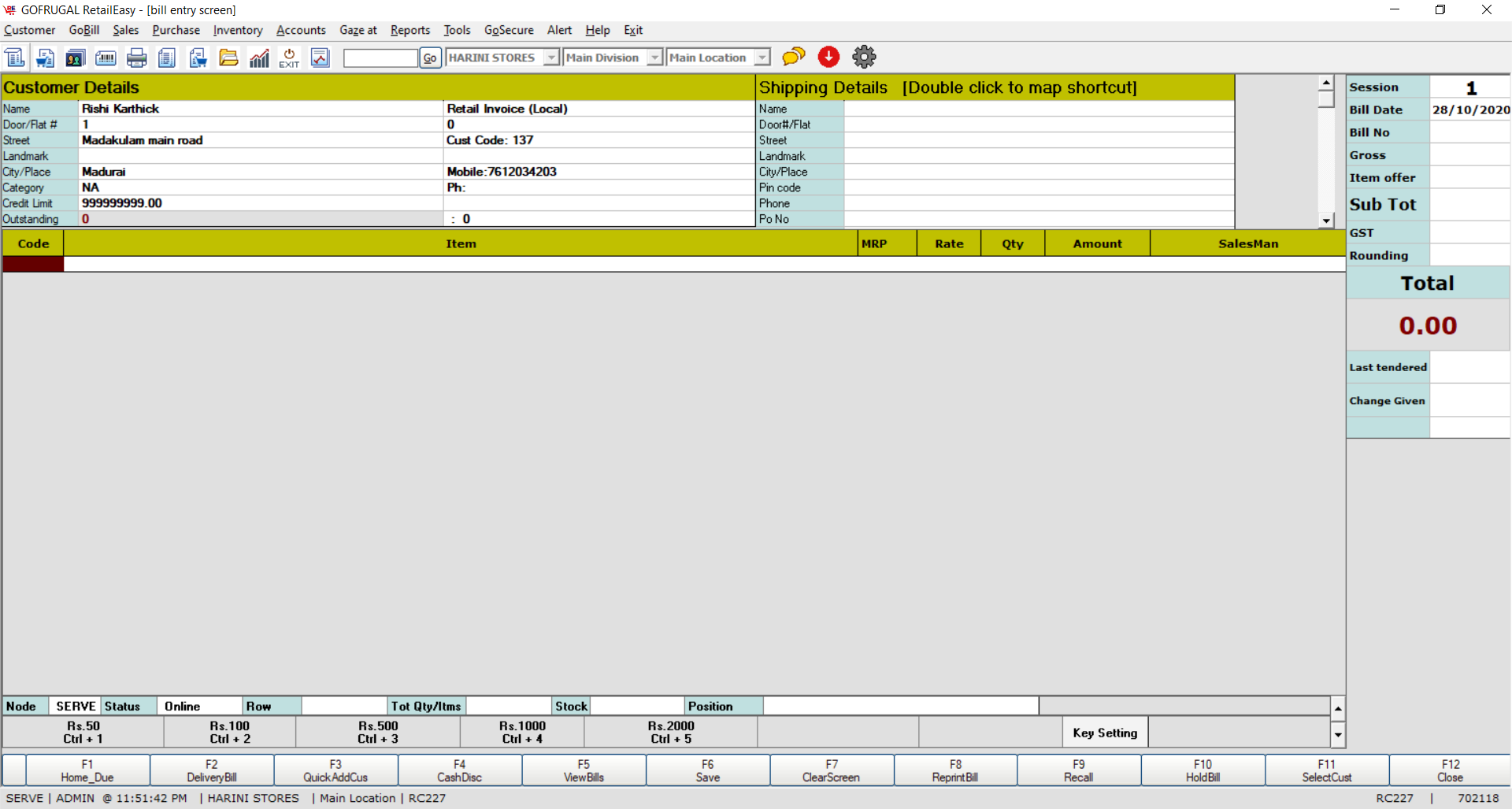
Task: Click the quick cash panel scroll up arrow
Action: 1338,709
